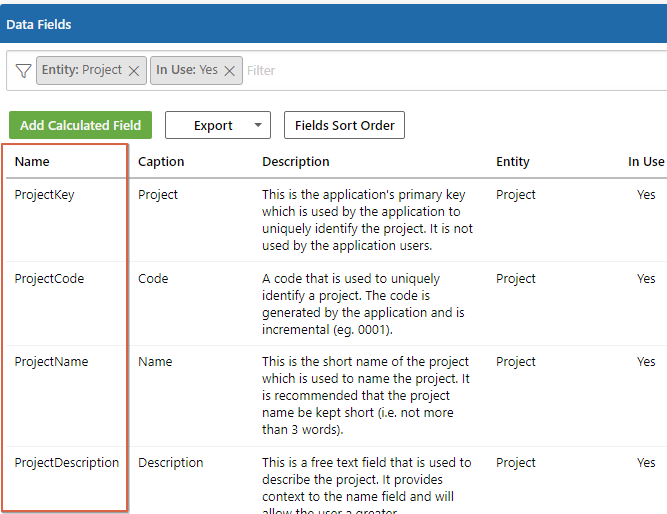Click In Use 'Yes' in ProjectDescription row
Viewport: 667px width, 514px height.
point(646,463)
